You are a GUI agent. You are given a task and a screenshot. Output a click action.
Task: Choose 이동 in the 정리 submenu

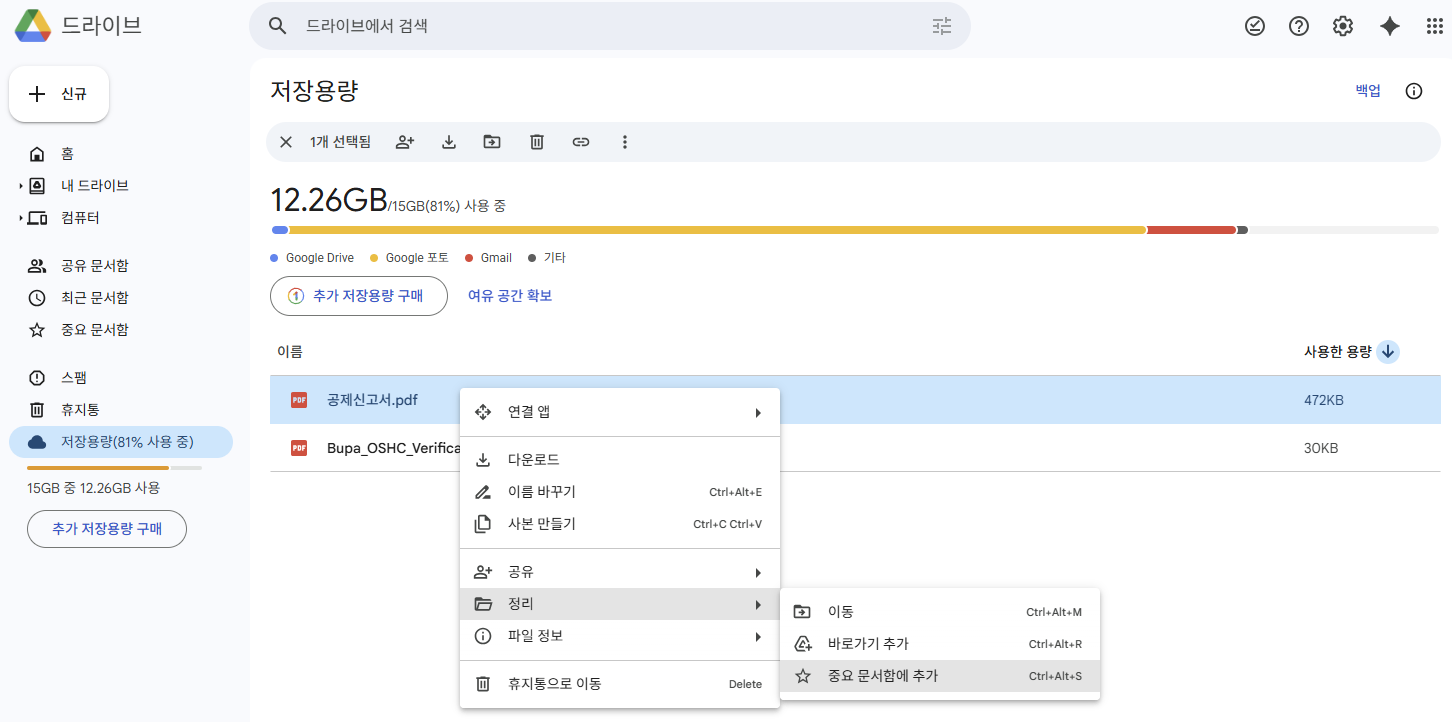pos(838,611)
